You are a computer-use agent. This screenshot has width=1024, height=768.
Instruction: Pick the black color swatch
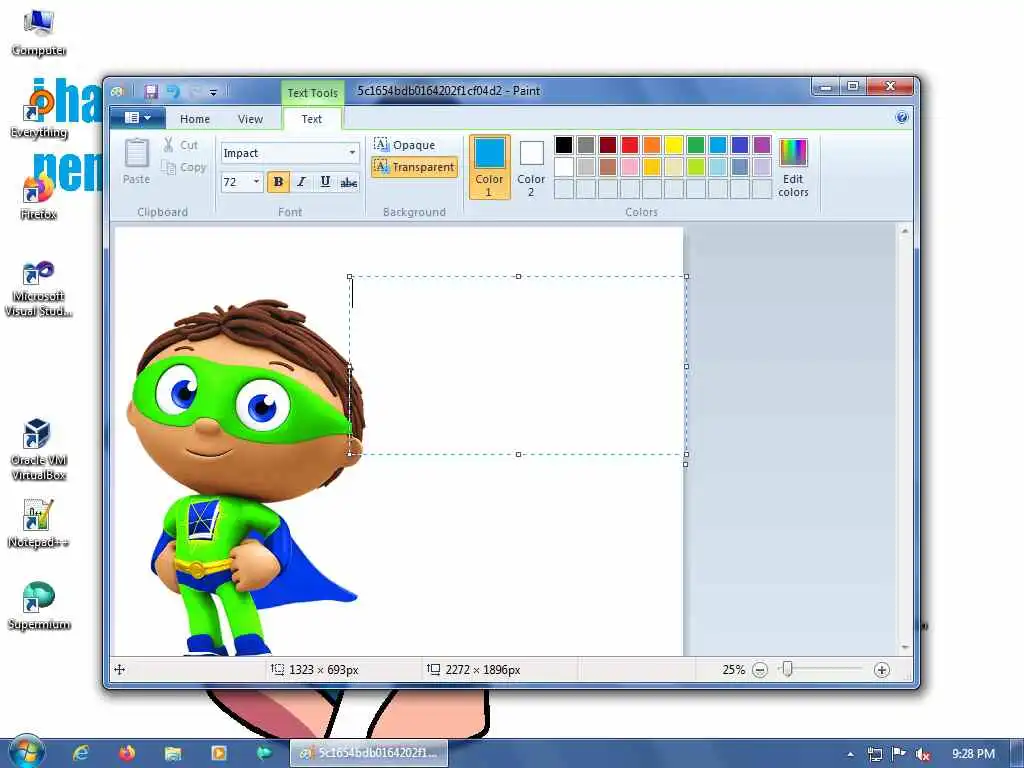tap(564, 144)
